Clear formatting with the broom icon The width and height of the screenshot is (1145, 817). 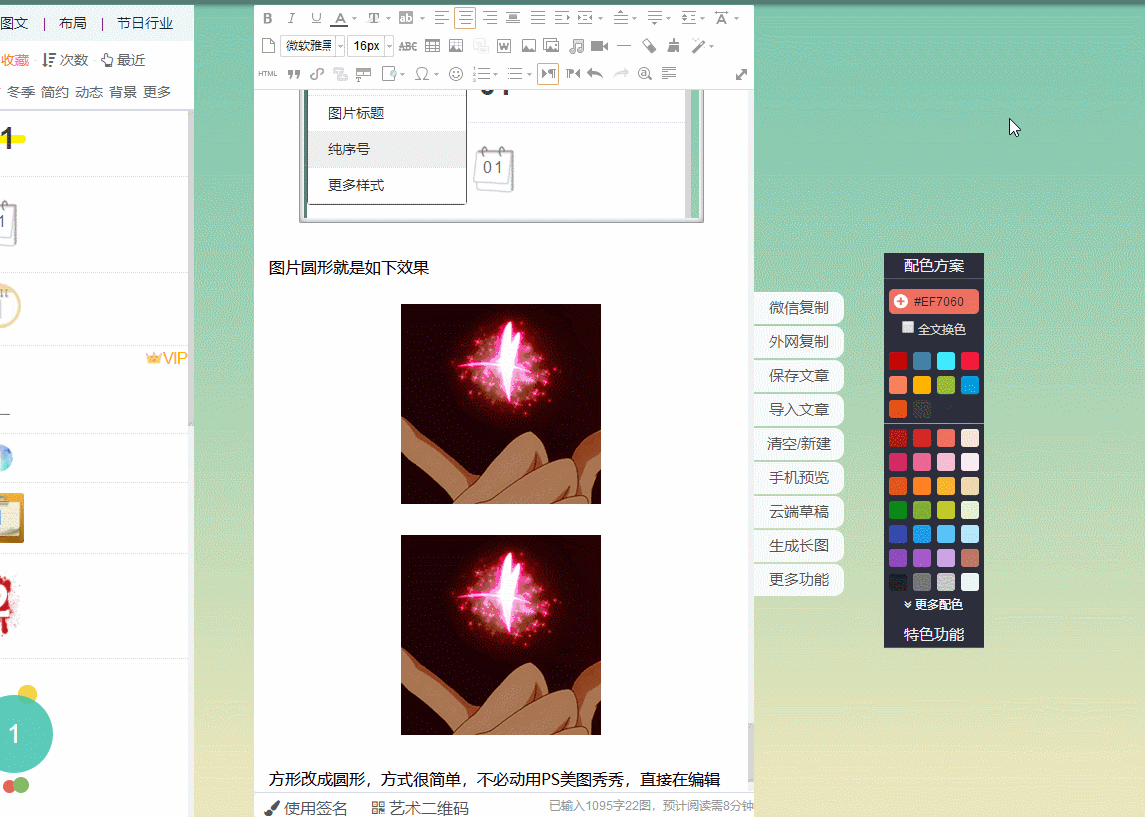673,46
